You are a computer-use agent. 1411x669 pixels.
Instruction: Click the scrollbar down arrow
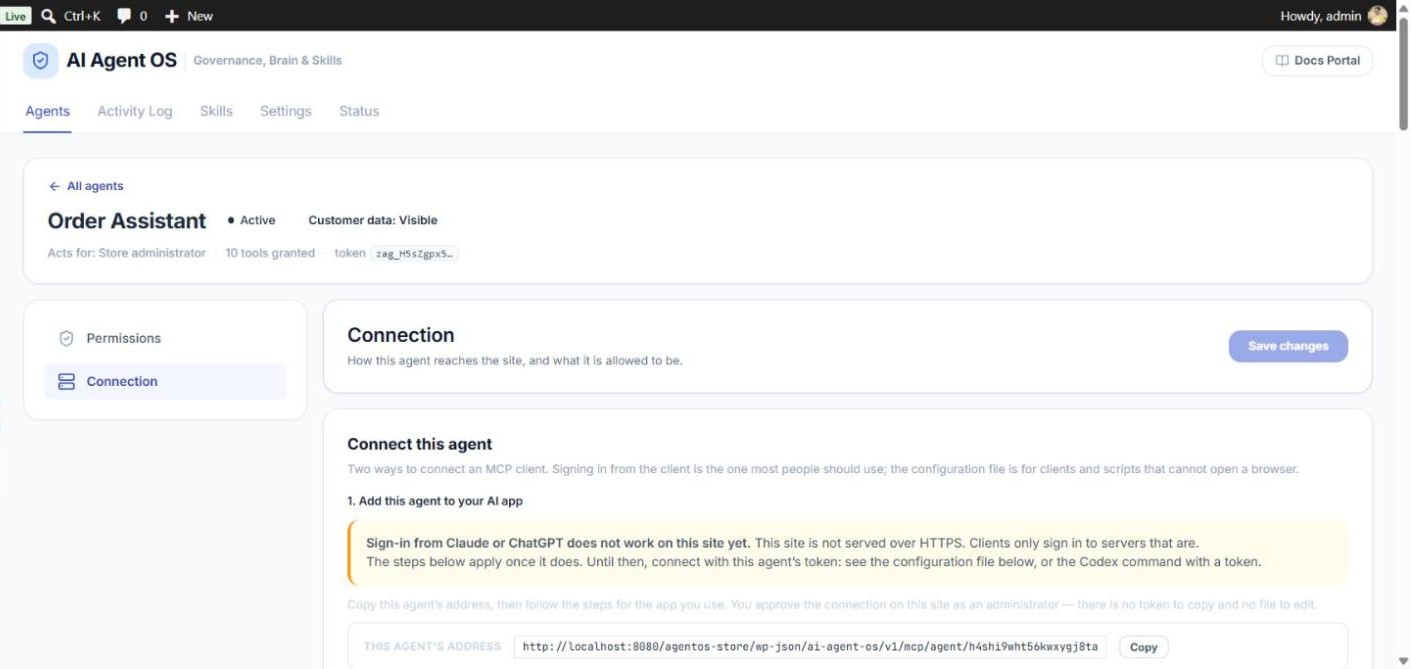pyautogui.click(x=1403, y=661)
